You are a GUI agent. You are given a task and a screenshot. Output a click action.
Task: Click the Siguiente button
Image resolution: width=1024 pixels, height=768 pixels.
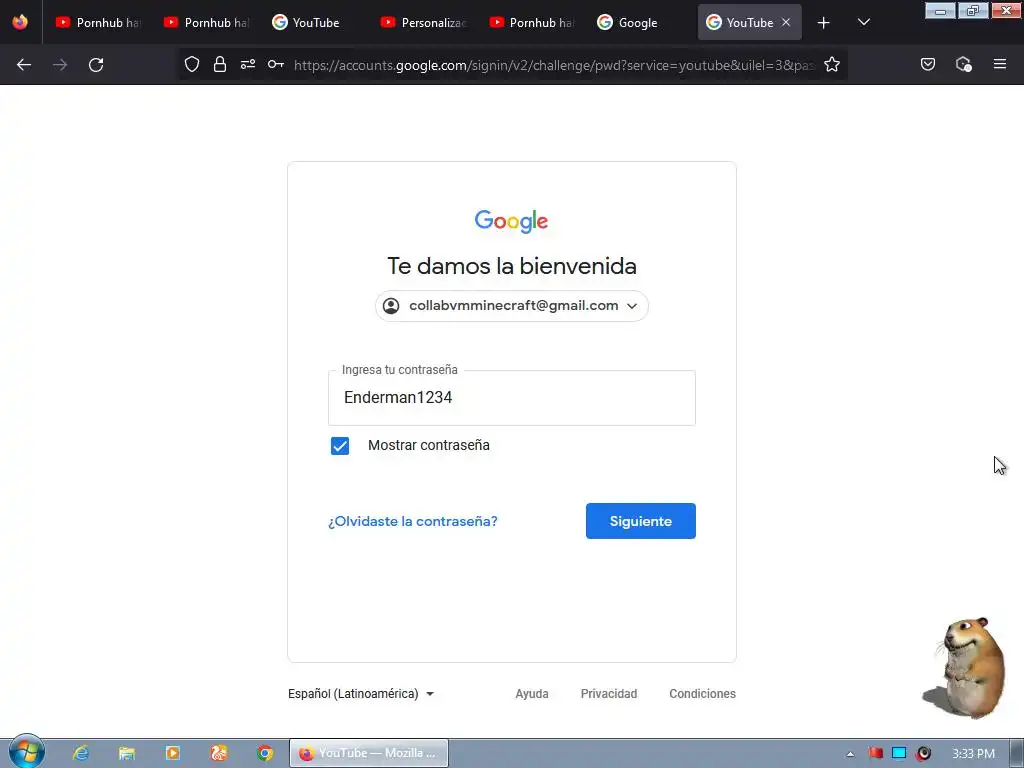point(641,521)
